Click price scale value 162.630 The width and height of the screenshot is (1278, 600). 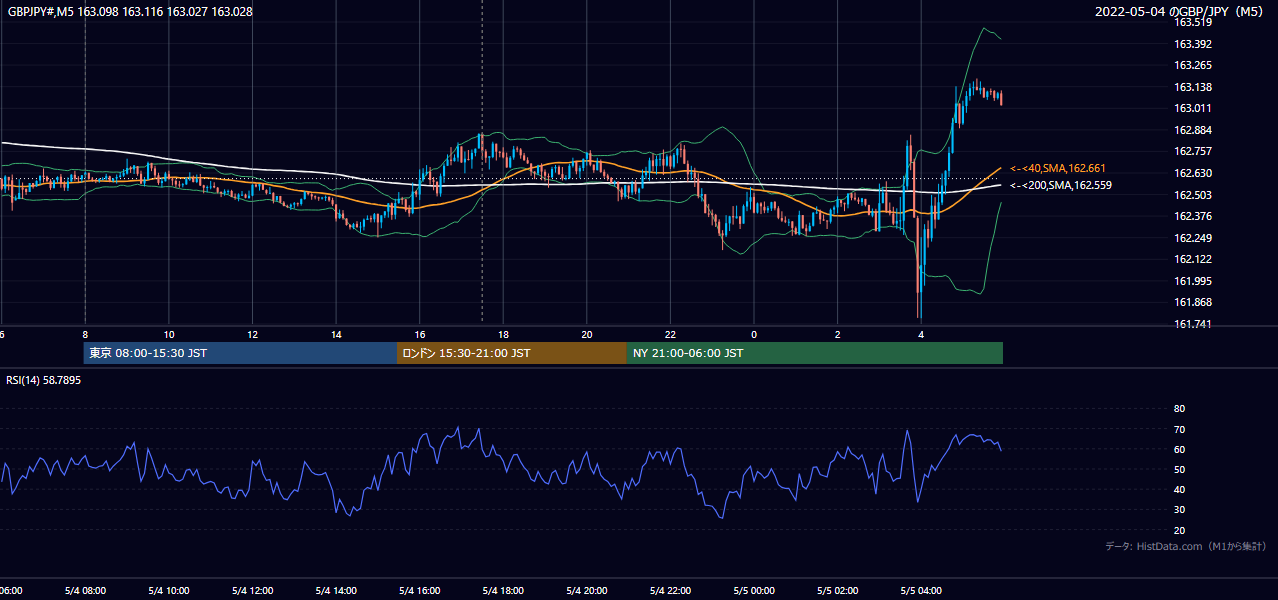[x=1192, y=173]
